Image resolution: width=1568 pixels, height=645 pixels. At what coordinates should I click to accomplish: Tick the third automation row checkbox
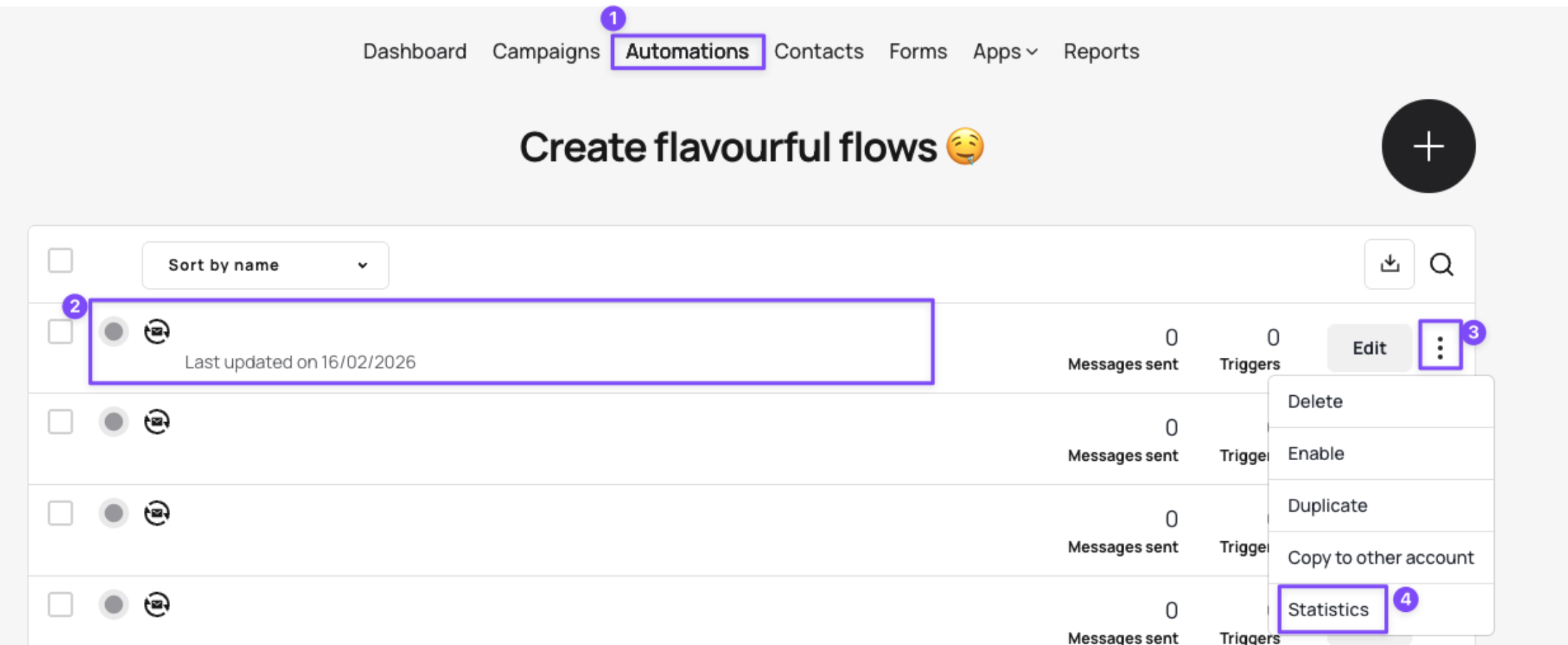(x=60, y=513)
